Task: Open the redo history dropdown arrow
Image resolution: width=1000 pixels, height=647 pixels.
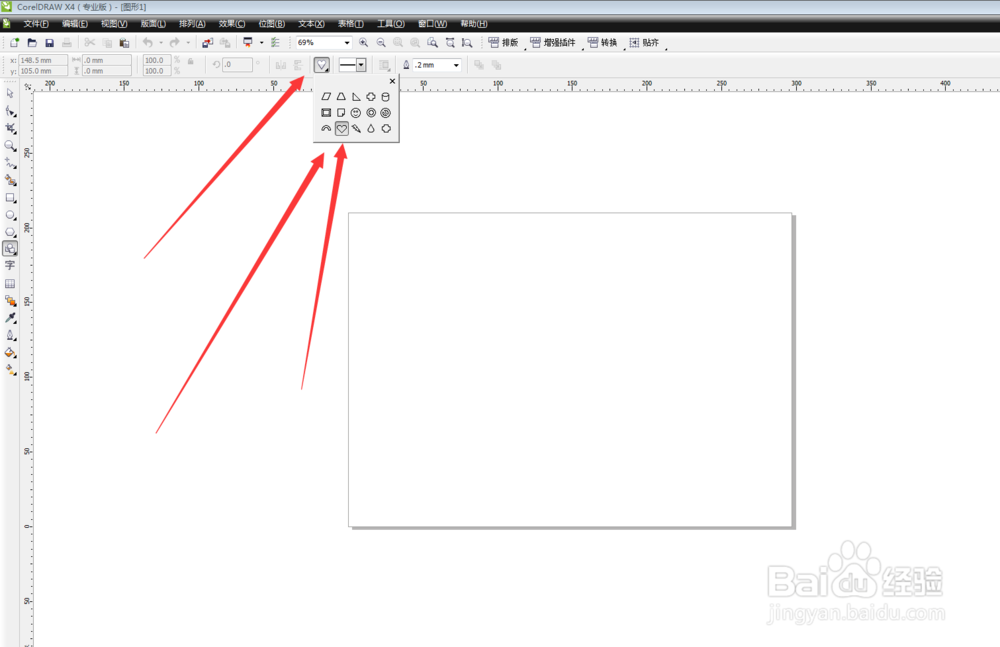Action: pos(188,43)
